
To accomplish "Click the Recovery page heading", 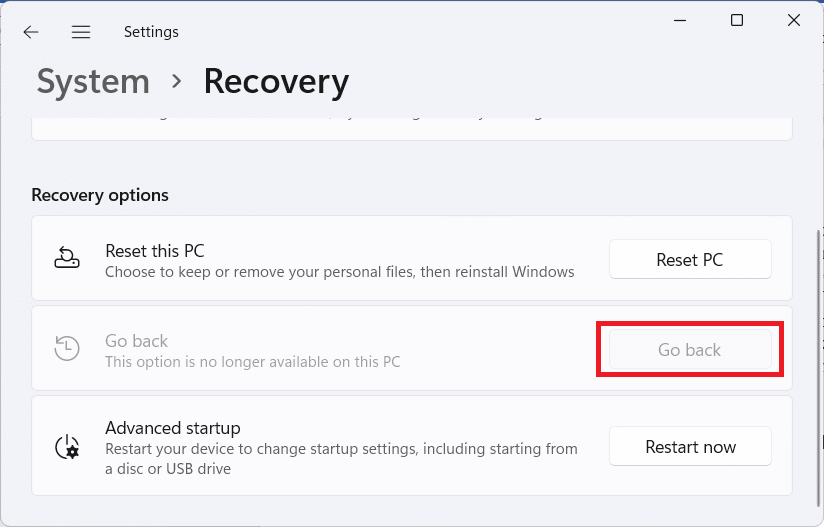I will click(276, 81).
